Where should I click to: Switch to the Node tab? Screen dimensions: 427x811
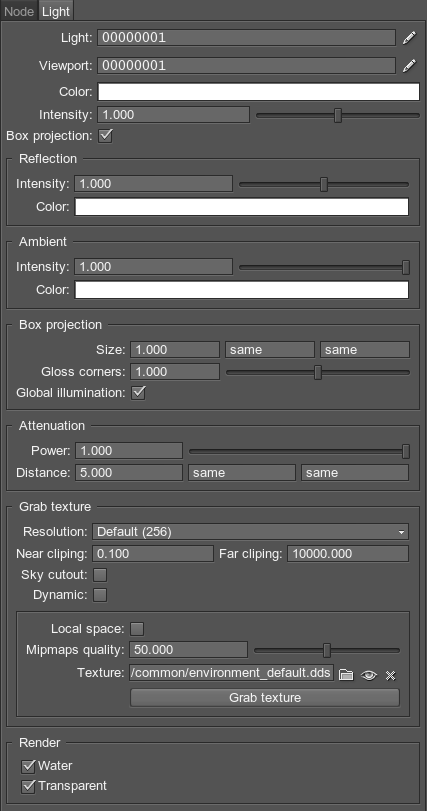point(19,11)
